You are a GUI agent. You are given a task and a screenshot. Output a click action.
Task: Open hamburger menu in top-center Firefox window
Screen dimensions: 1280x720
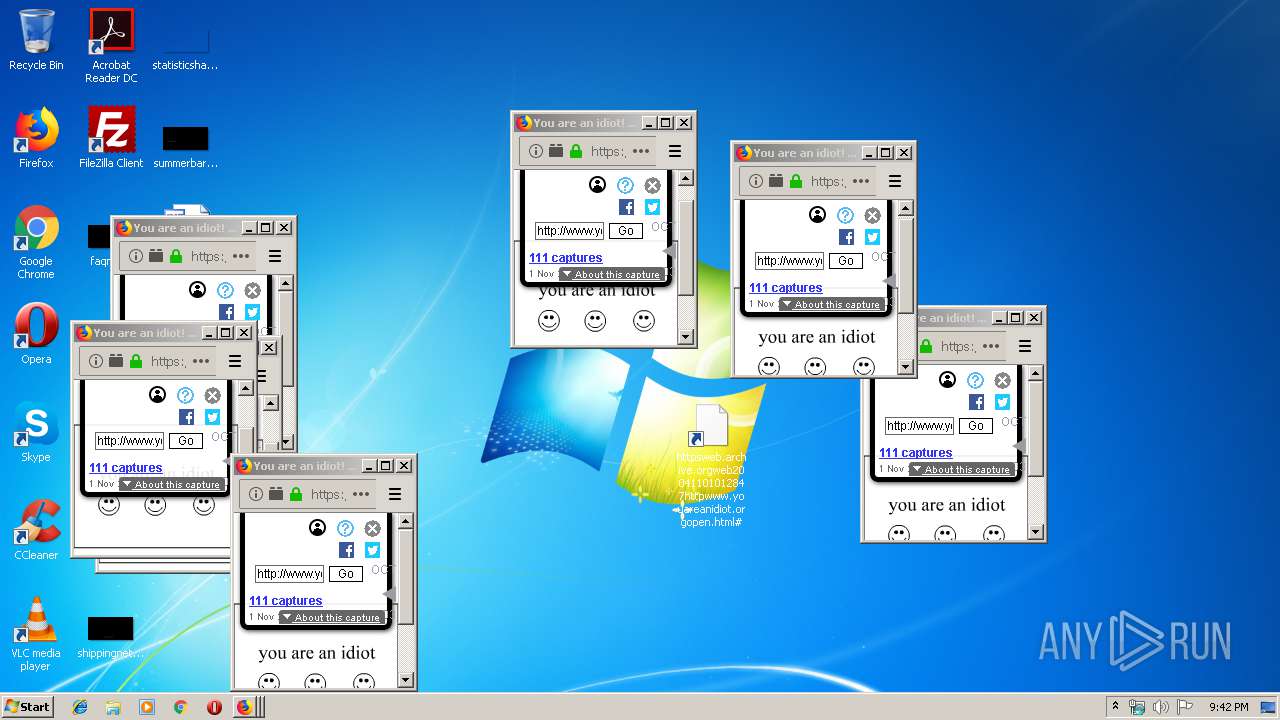(x=675, y=151)
